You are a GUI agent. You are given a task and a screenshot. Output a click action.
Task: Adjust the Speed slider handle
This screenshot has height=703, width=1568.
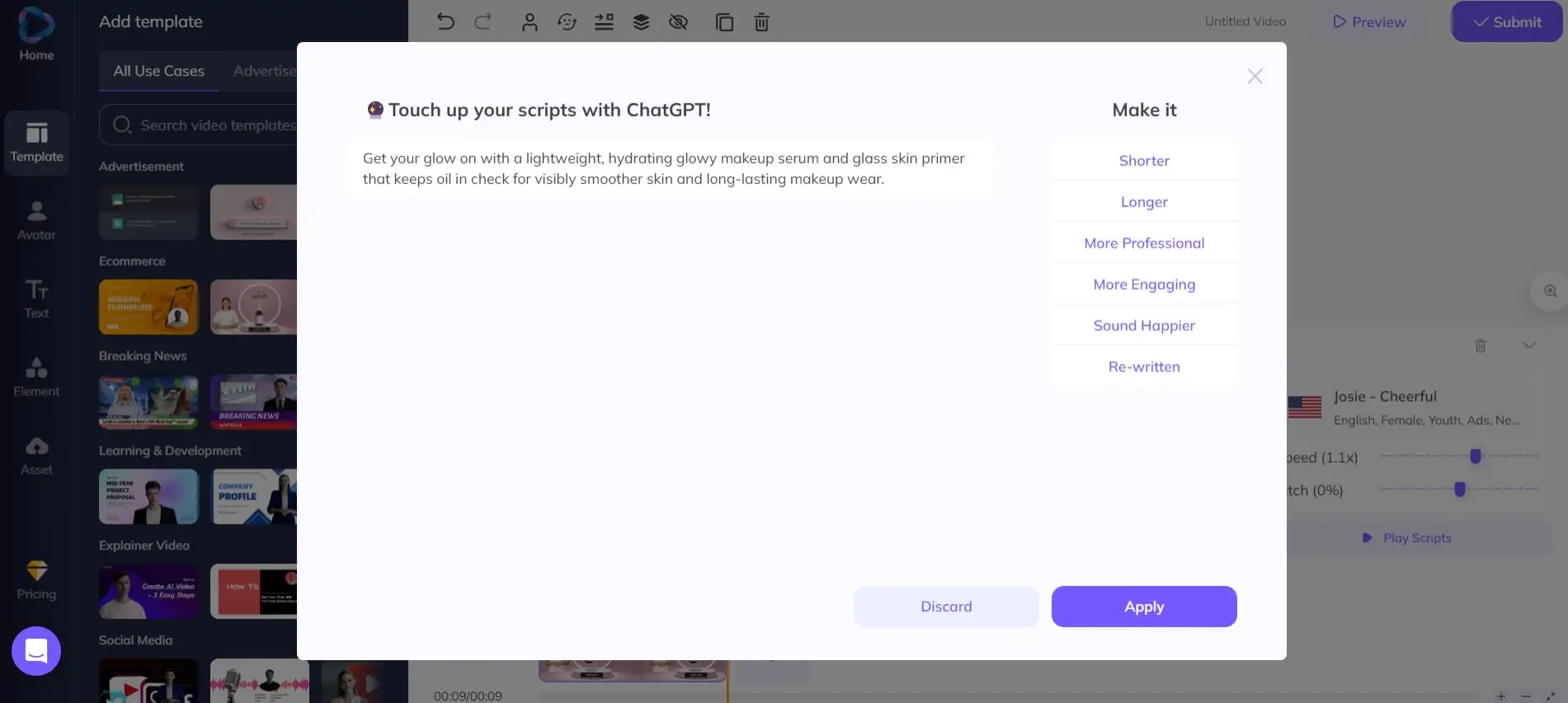(x=1476, y=456)
